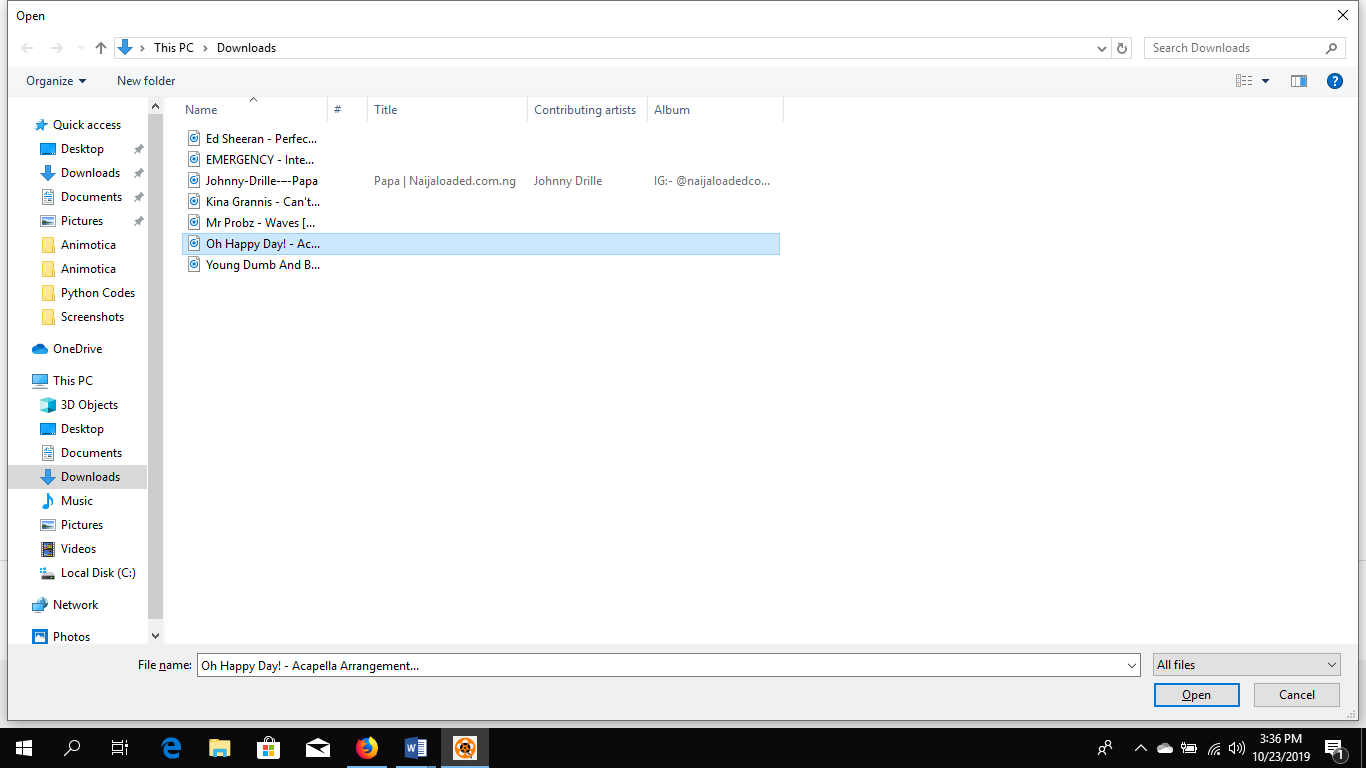The height and width of the screenshot is (768, 1366).
Task: Open Firefox from taskbar
Action: (367, 748)
